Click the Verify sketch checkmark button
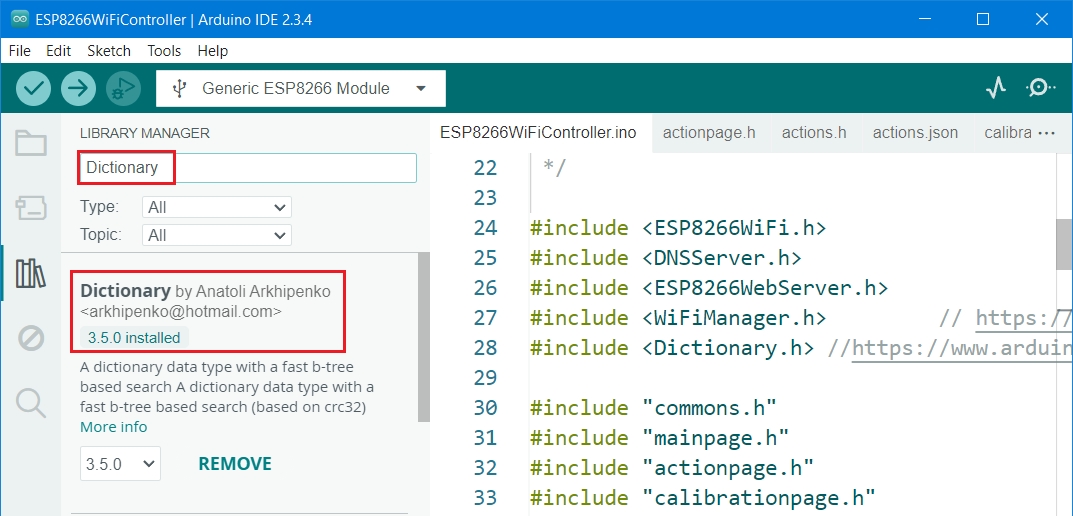 [x=34, y=88]
